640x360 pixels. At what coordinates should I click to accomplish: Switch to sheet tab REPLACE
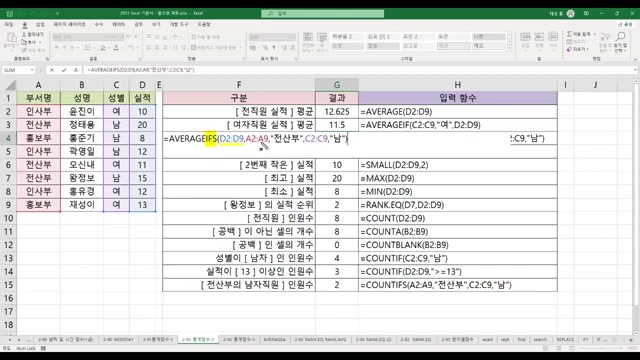pyautogui.click(x=565, y=340)
